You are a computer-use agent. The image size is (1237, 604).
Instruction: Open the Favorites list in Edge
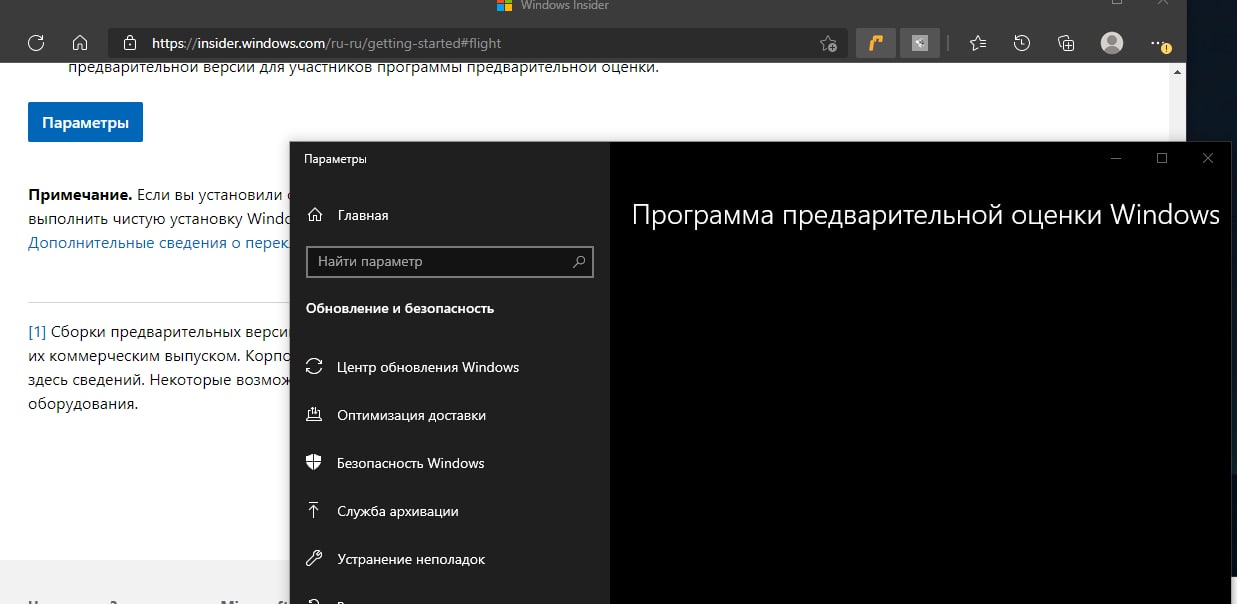click(x=978, y=43)
